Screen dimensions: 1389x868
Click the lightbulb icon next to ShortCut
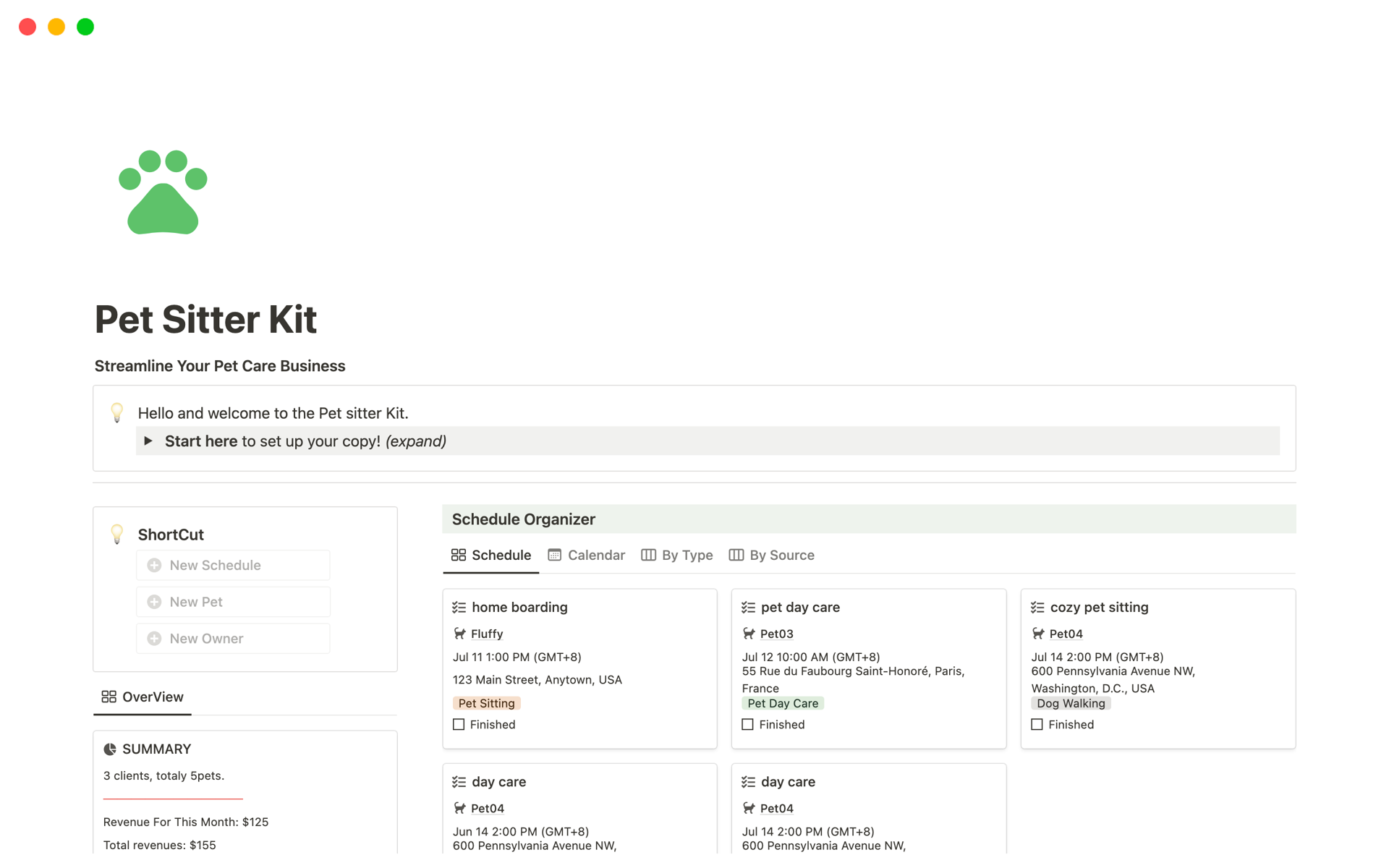pos(117,535)
